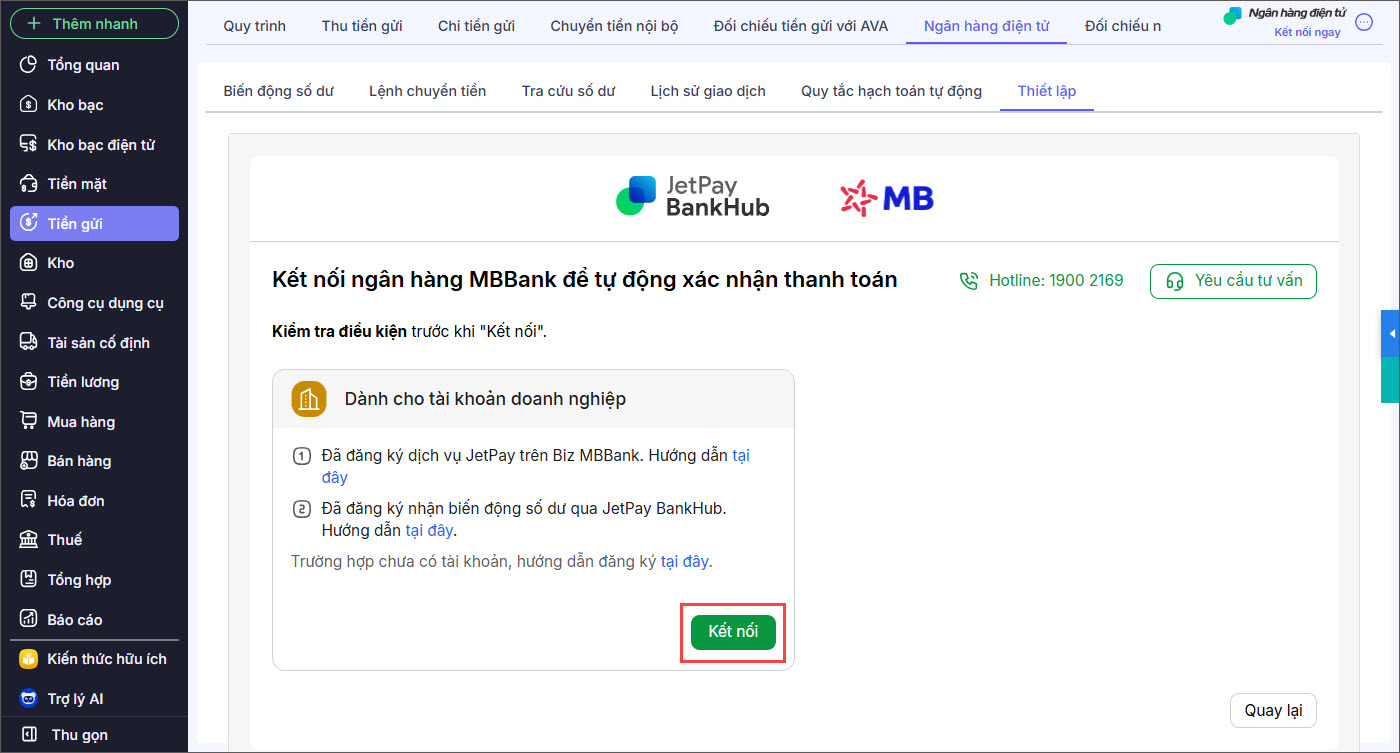Click the Thuế bank icon
Image resolution: width=1400 pixels, height=753 pixels.
tap(29, 540)
